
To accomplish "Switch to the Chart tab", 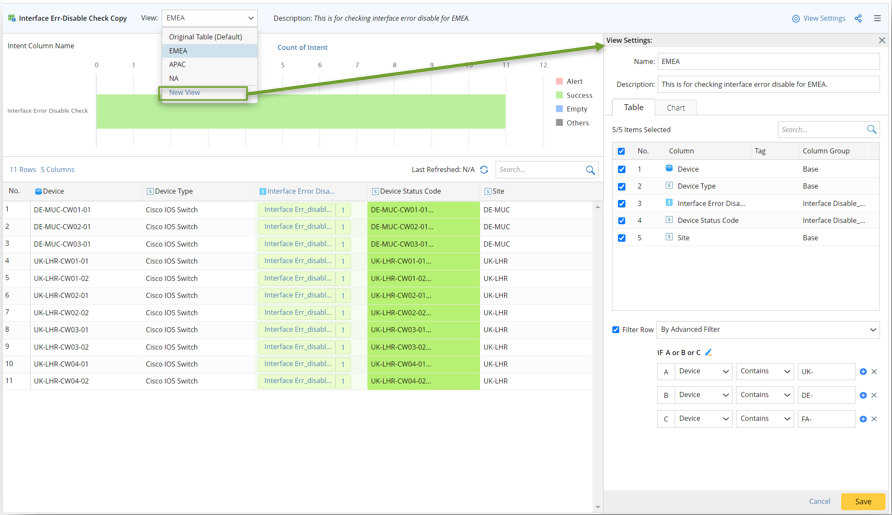I will 676,107.
